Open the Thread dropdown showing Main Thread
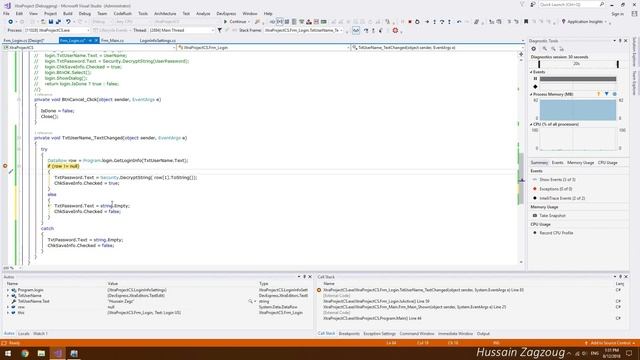Viewport: 640px width, 360px height. [182, 30]
